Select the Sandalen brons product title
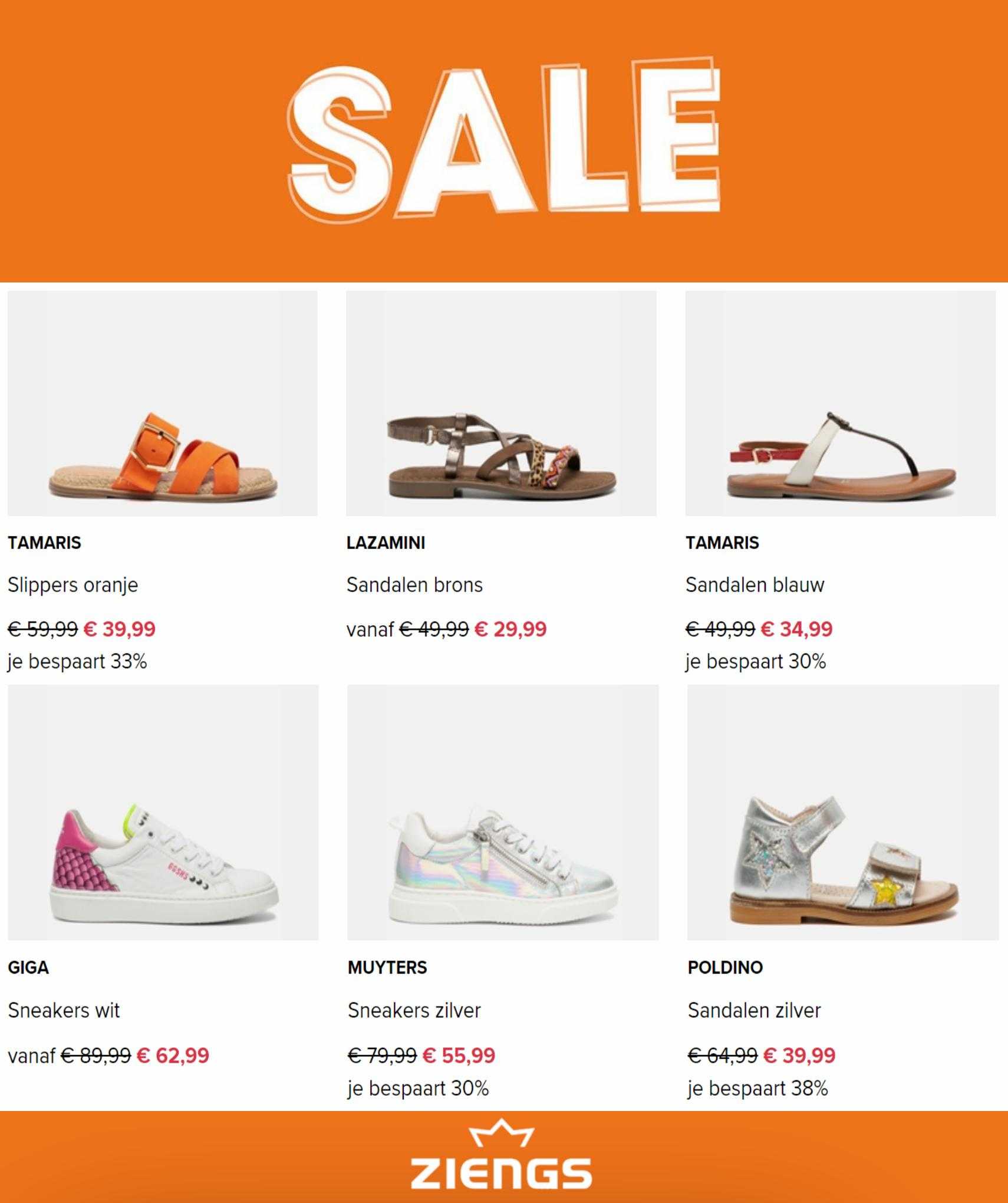This screenshot has height=1203, width=1008. click(414, 585)
